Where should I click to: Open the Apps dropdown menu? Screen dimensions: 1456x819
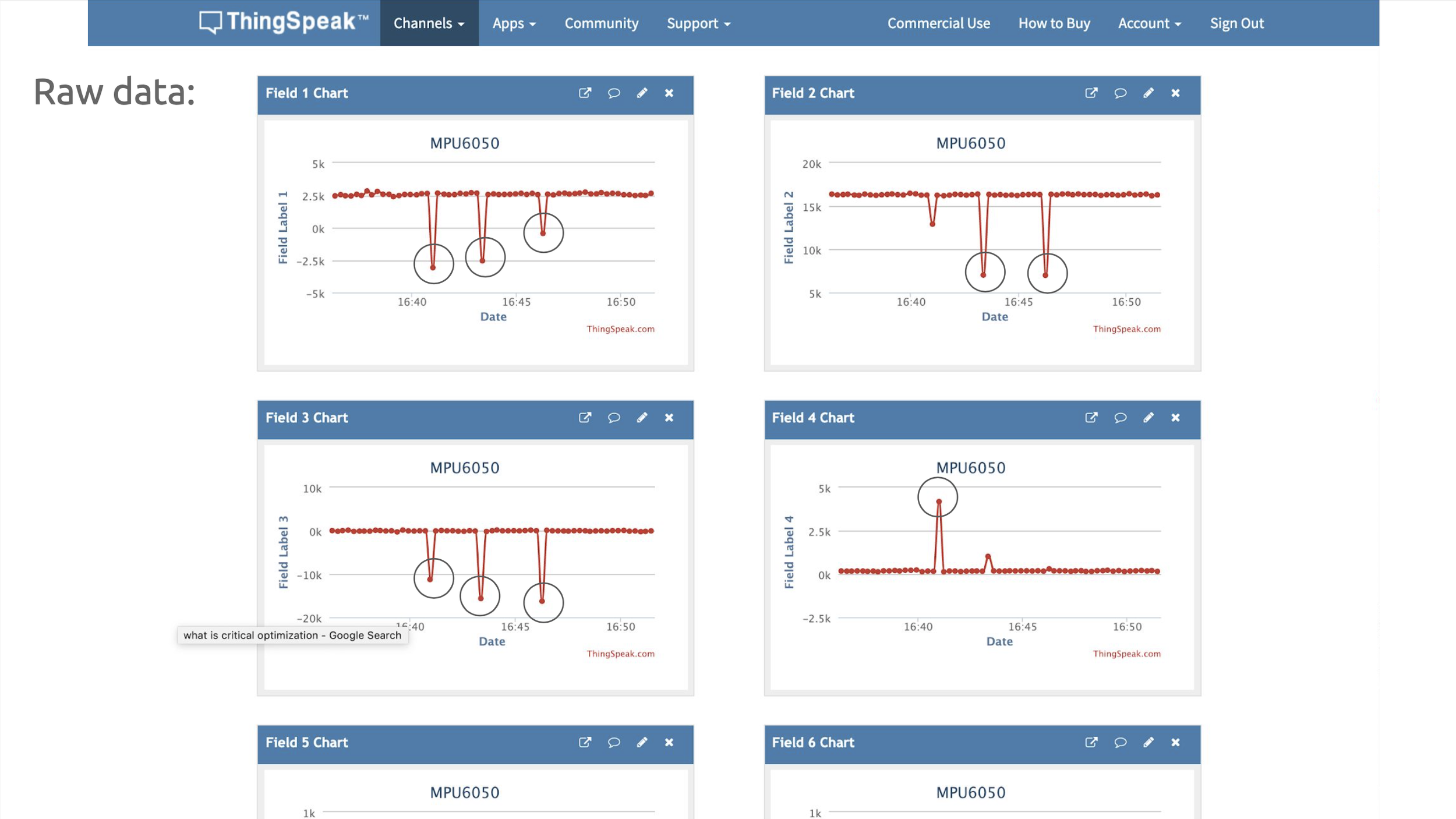coord(514,23)
